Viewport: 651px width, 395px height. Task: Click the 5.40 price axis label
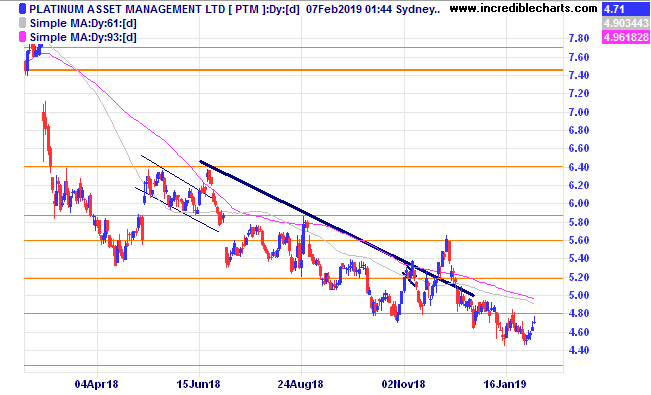(x=579, y=258)
